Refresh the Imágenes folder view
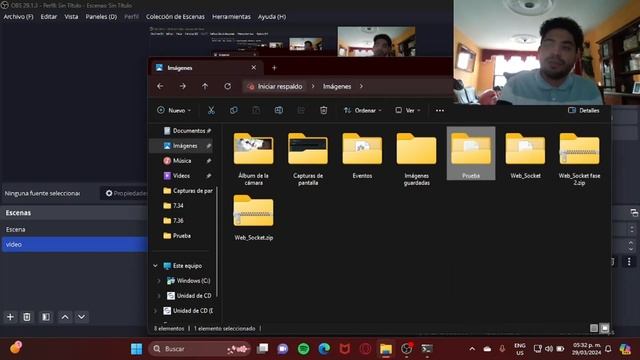 pyautogui.click(x=228, y=87)
